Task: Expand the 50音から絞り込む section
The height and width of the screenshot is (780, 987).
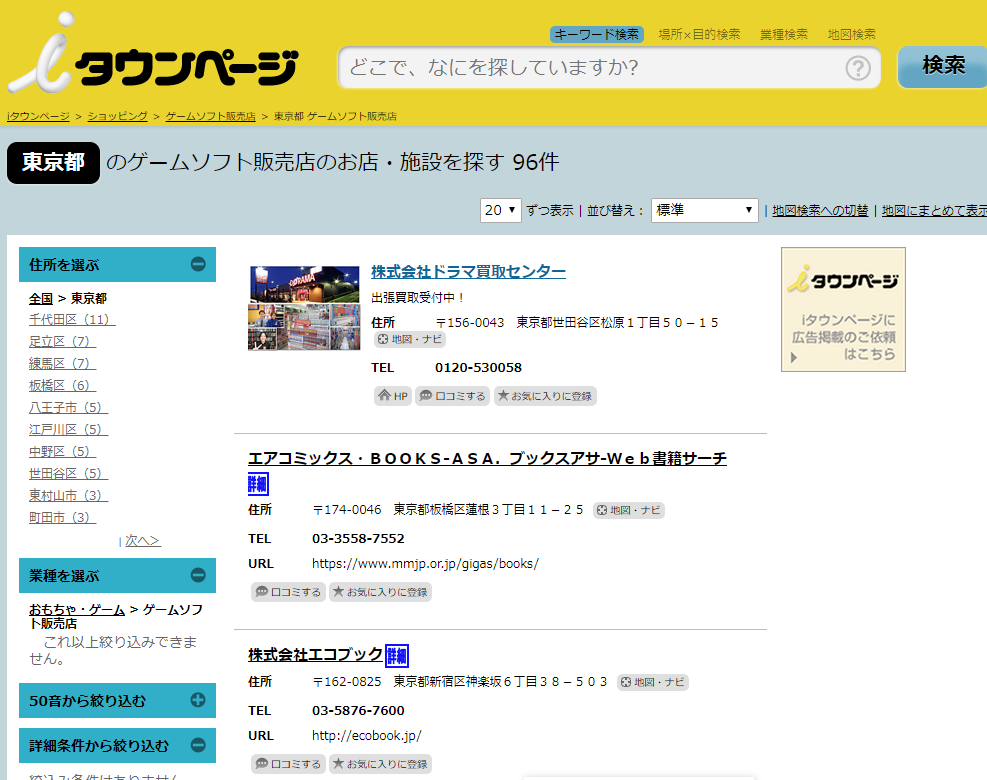Action: coord(198,700)
